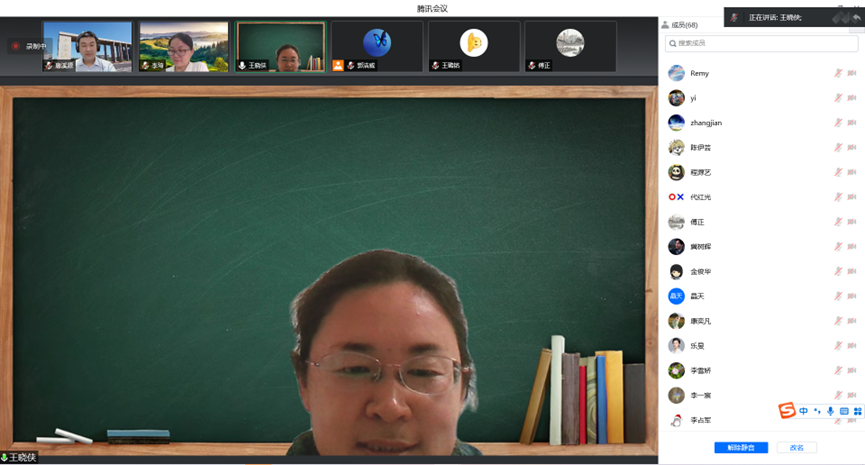The width and height of the screenshot is (865, 465).
Task: Click the microphone icon in Sogou toolbar
Action: click(x=830, y=411)
